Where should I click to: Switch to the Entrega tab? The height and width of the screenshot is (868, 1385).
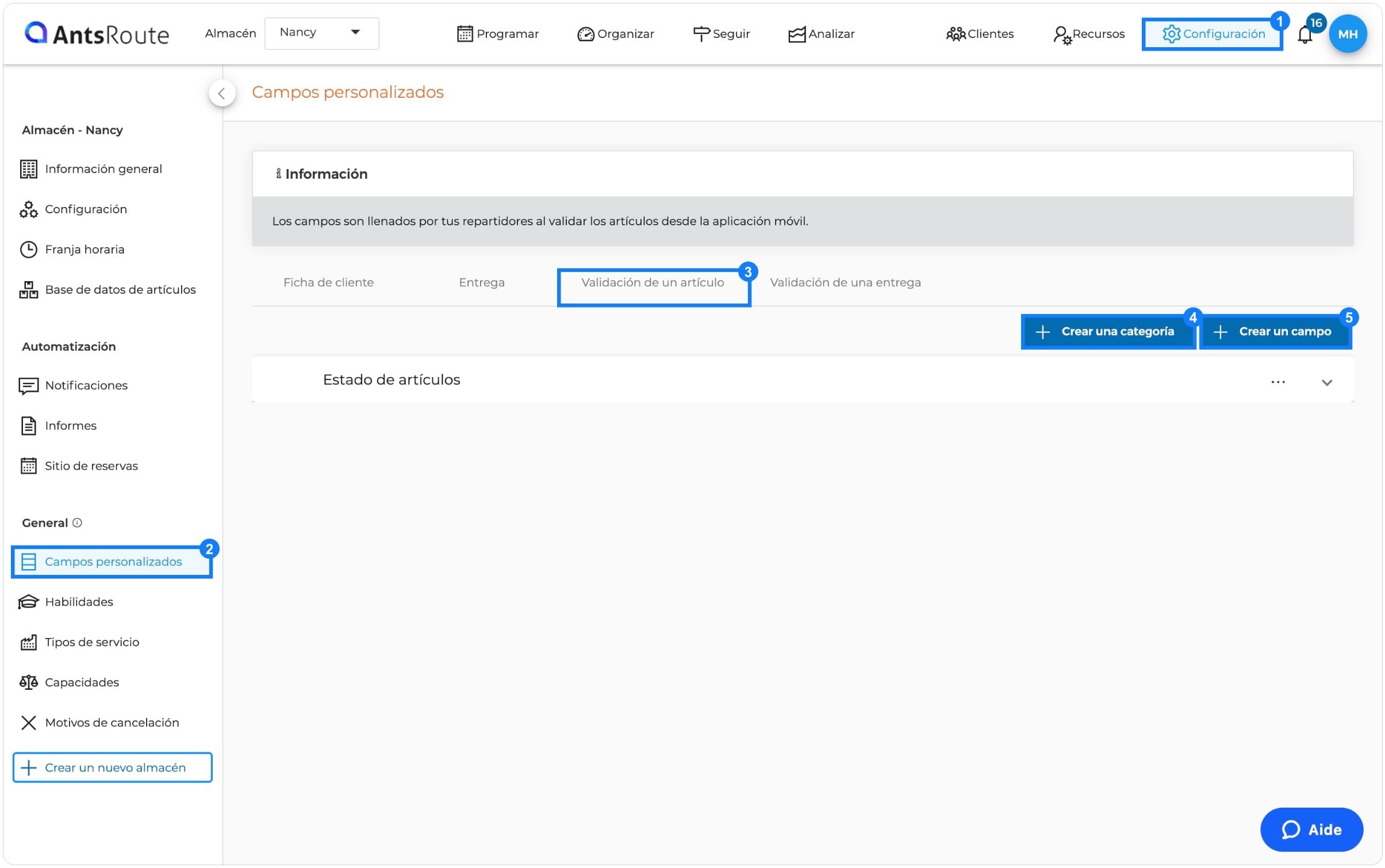point(481,283)
